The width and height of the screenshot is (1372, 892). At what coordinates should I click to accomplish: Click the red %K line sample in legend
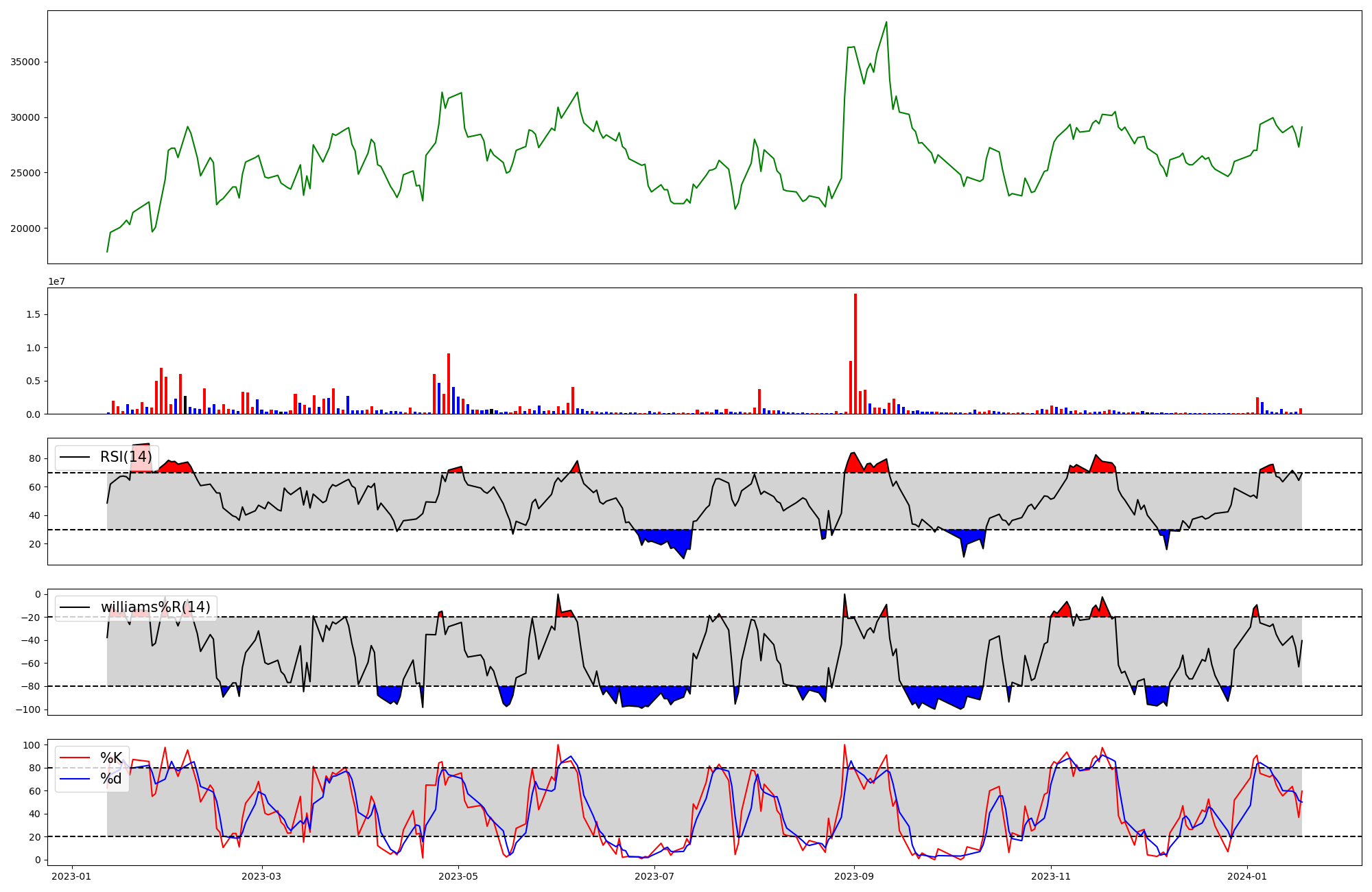pyautogui.click(x=75, y=758)
